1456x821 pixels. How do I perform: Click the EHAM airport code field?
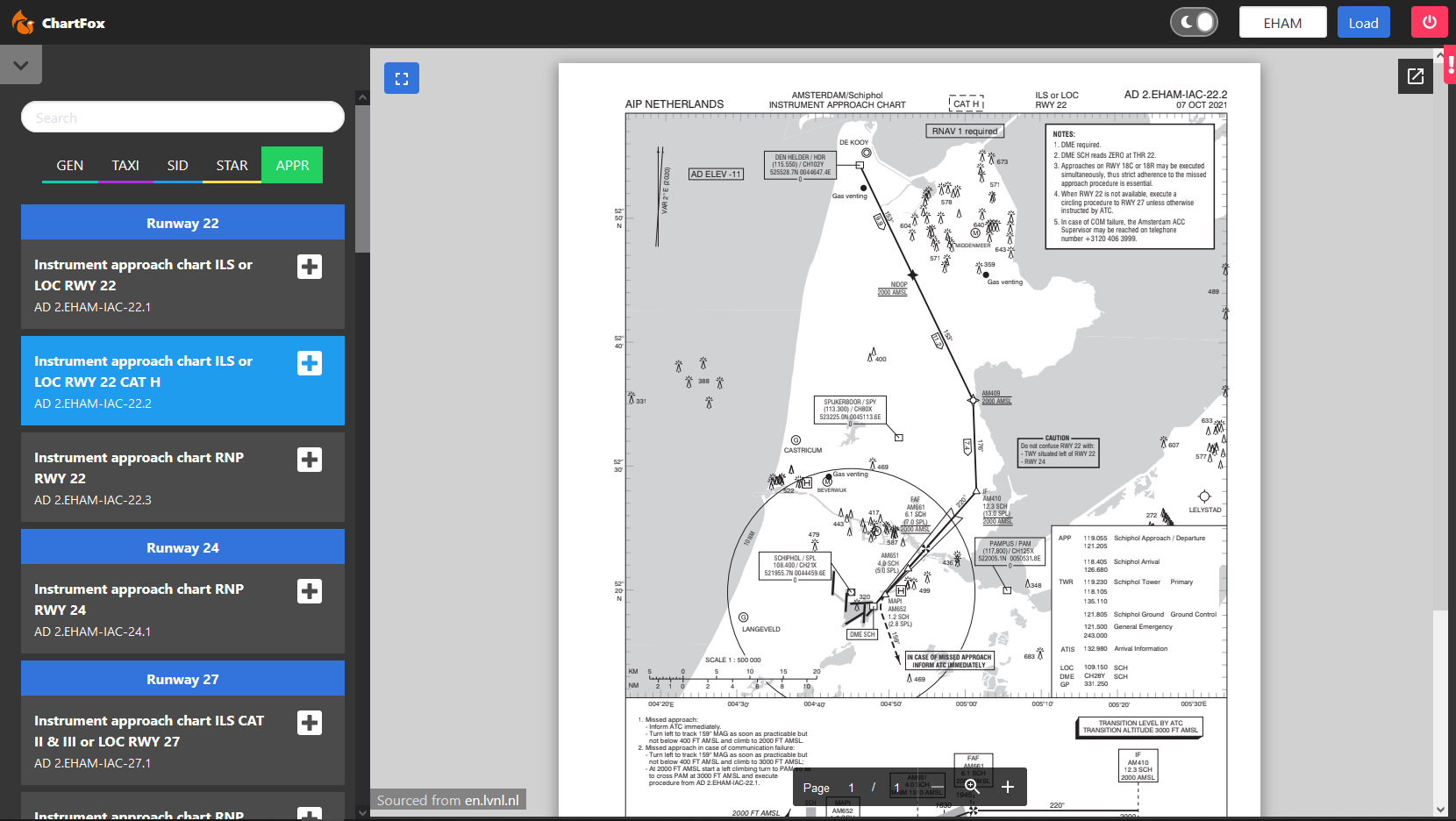[1282, 22]
